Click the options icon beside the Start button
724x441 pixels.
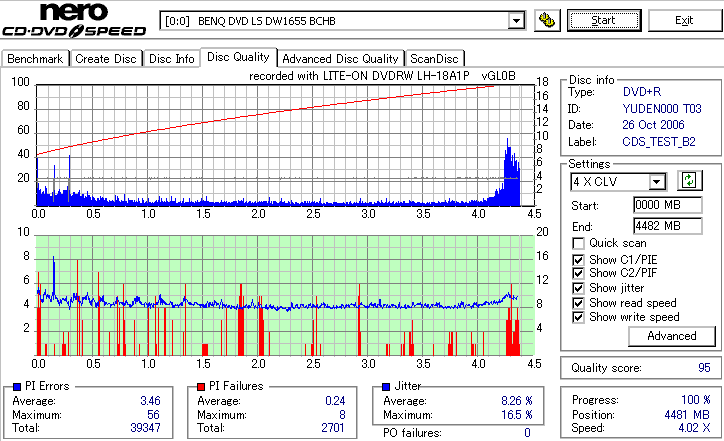[x=547, y=21]
